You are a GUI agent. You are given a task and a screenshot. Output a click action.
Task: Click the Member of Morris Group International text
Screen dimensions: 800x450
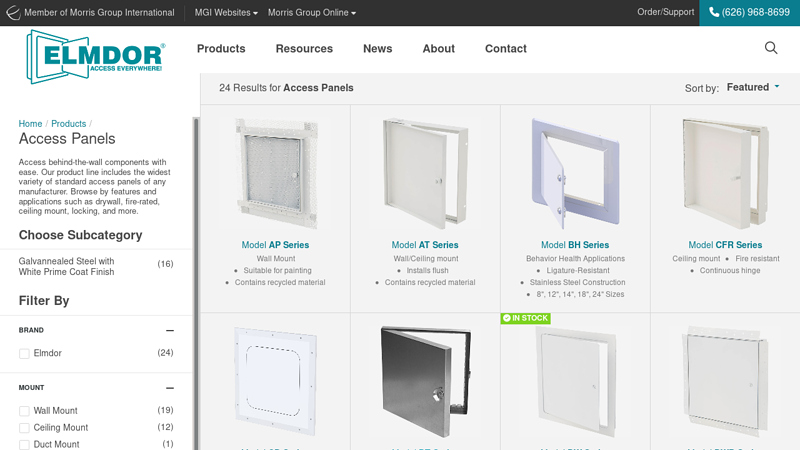pyautogui.click(x=99, y=13)
